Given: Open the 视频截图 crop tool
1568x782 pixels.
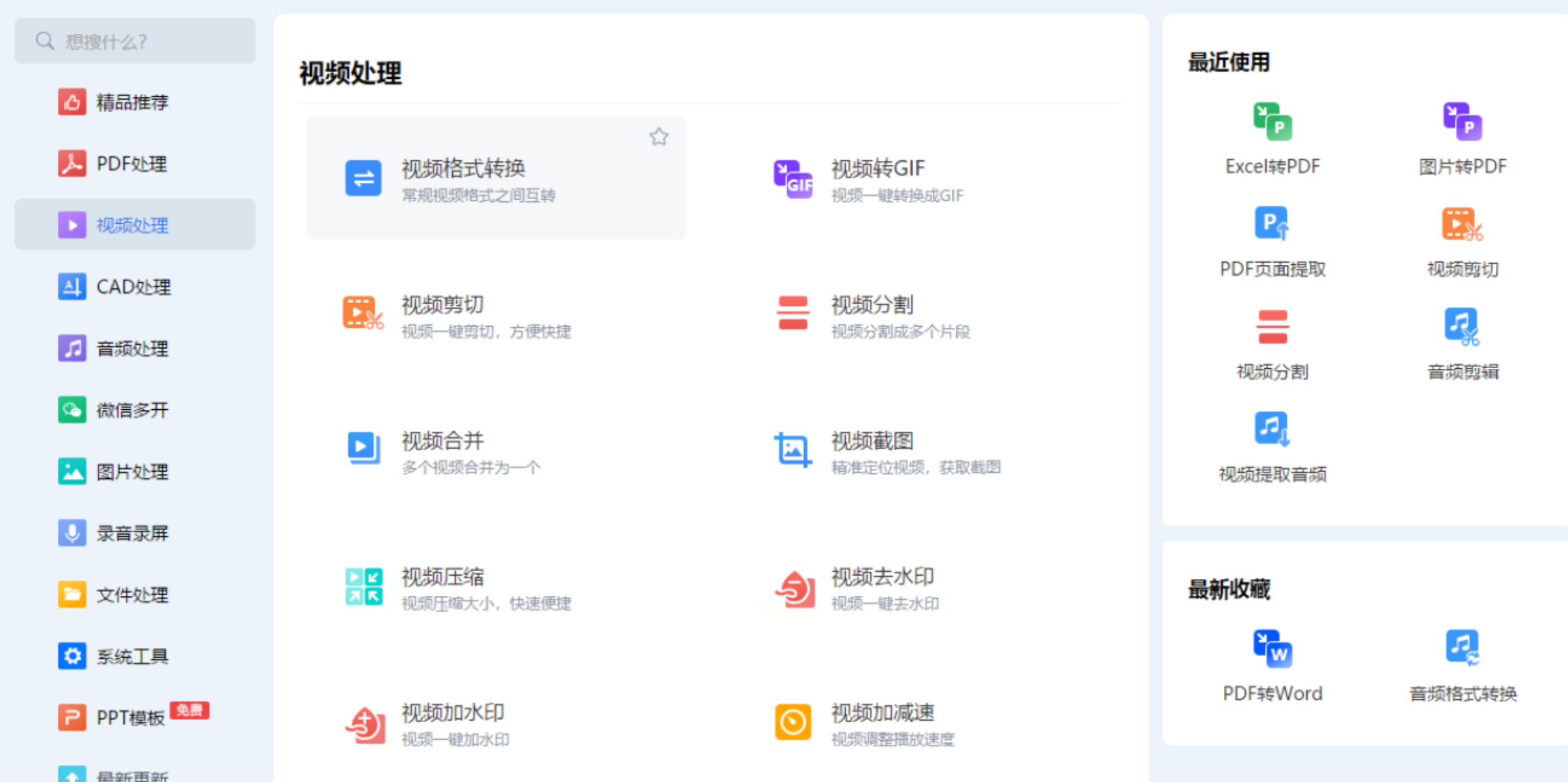Looking at the screenshot, I should (792, 449).
